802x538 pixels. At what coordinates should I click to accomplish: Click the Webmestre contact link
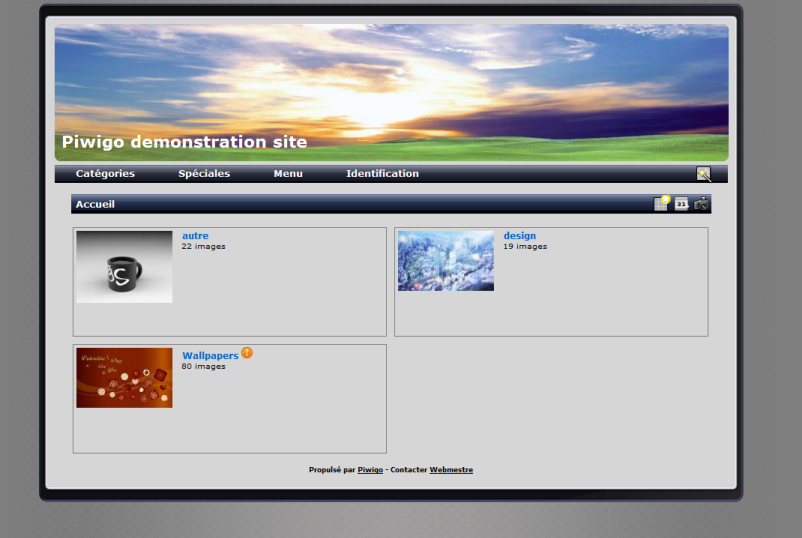tap(451, 470)
